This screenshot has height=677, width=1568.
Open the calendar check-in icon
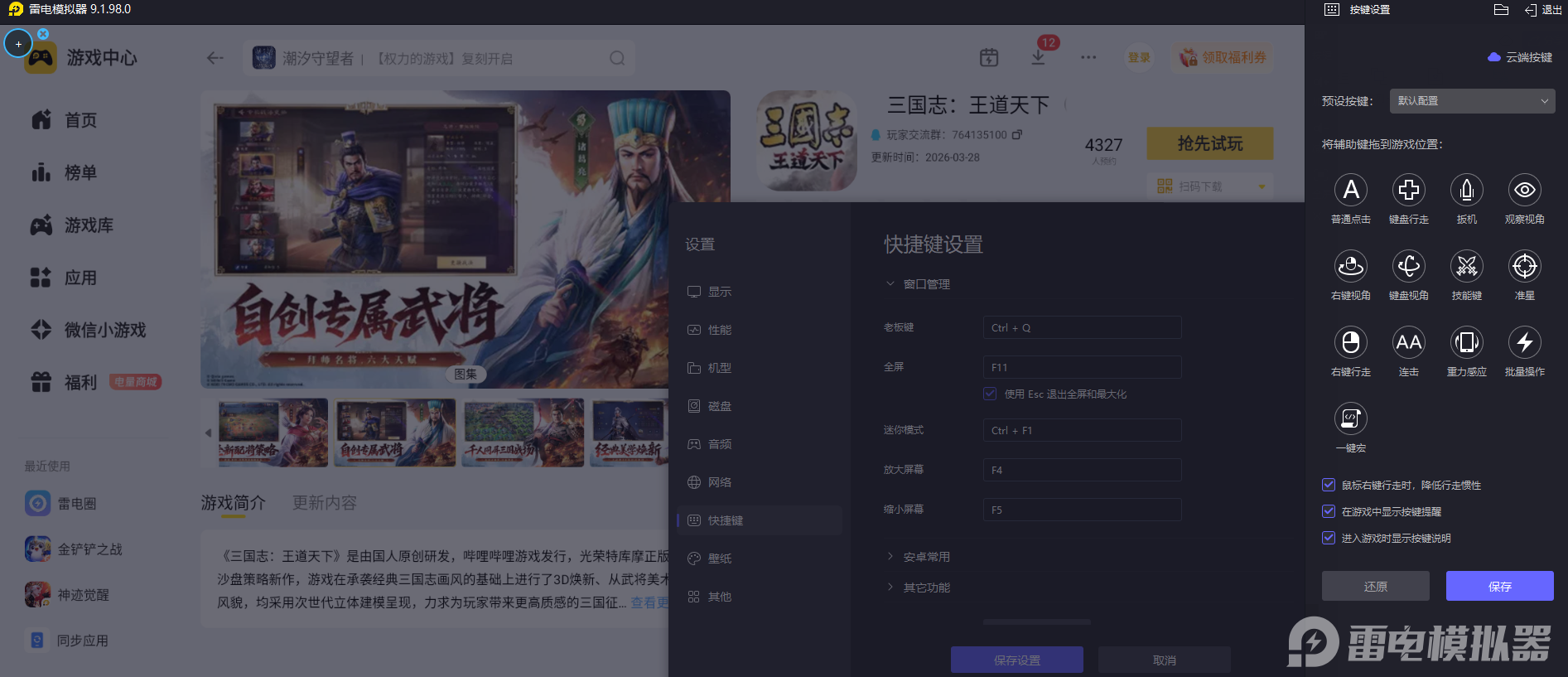tap(989, 57)
